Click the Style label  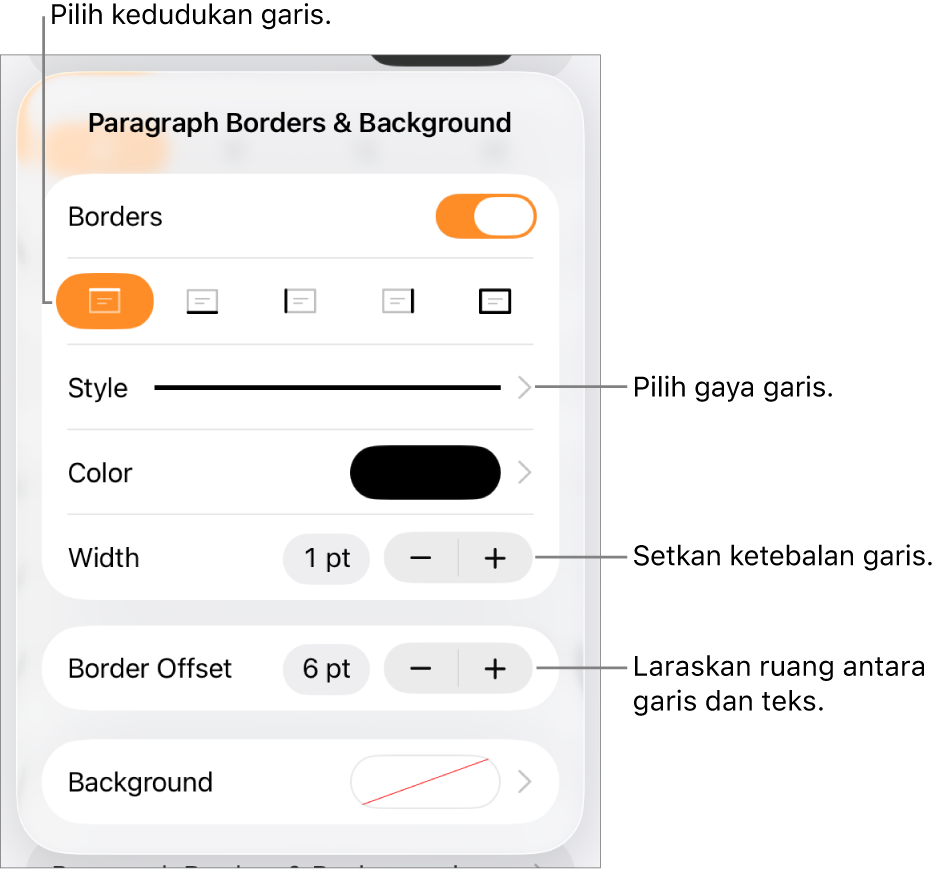click(98, 388)
